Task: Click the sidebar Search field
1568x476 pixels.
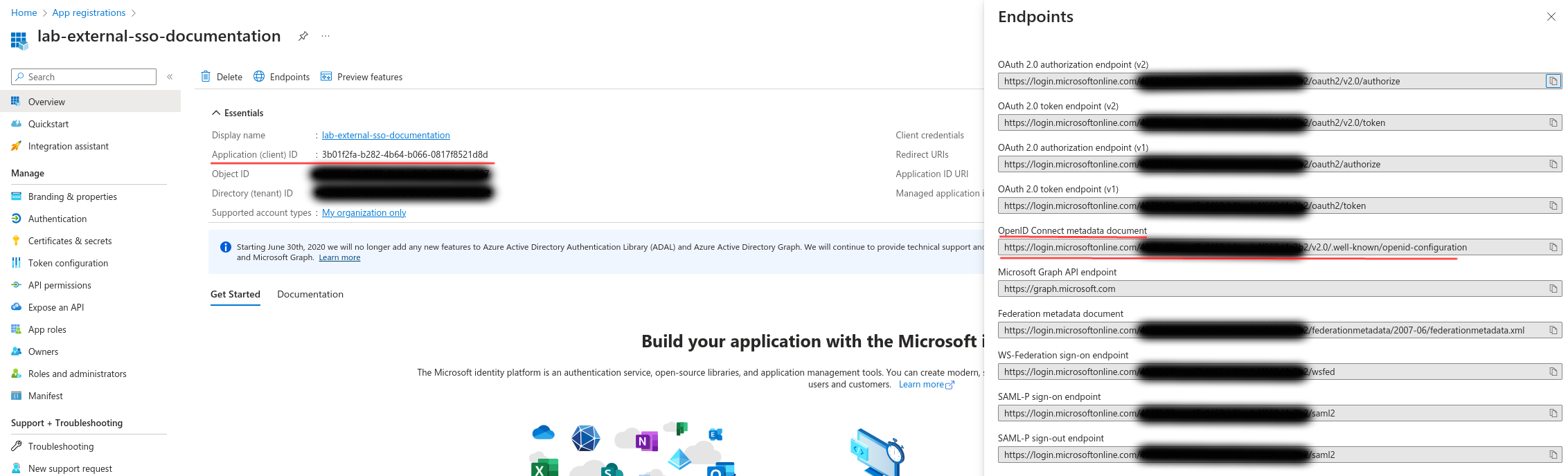Action: 84,77
